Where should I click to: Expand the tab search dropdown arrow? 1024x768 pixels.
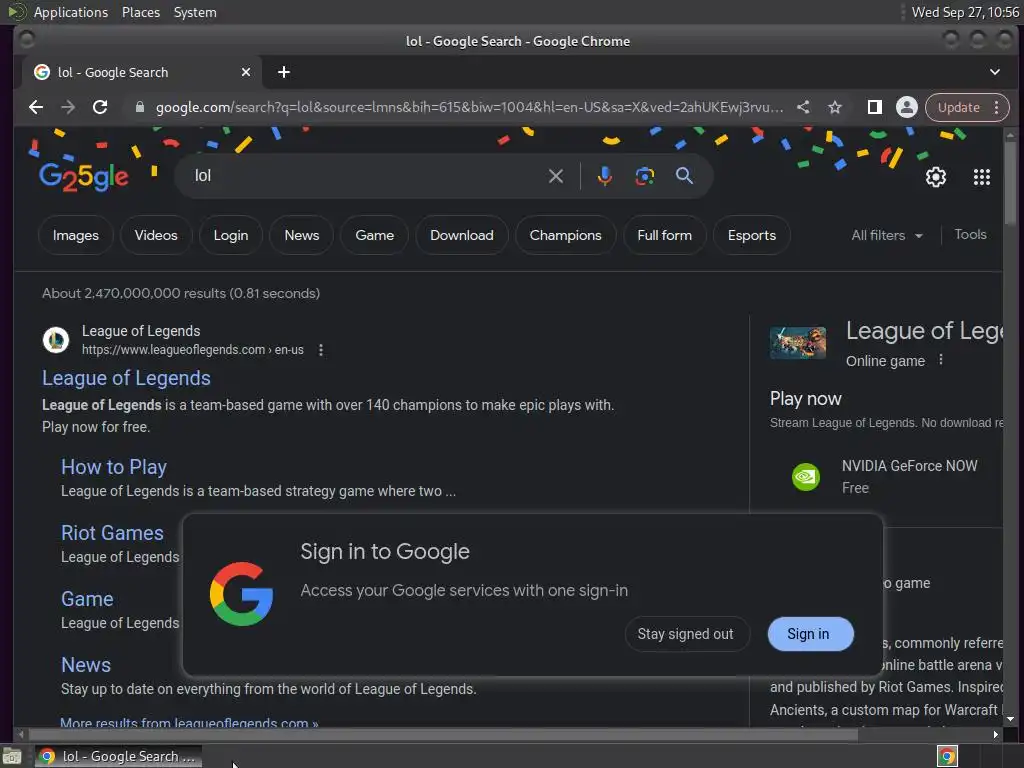pos(995,72)
